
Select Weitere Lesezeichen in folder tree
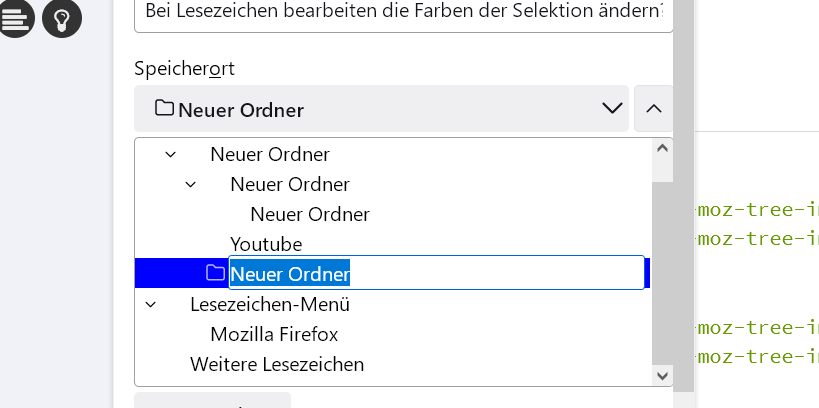pos(277,364)
